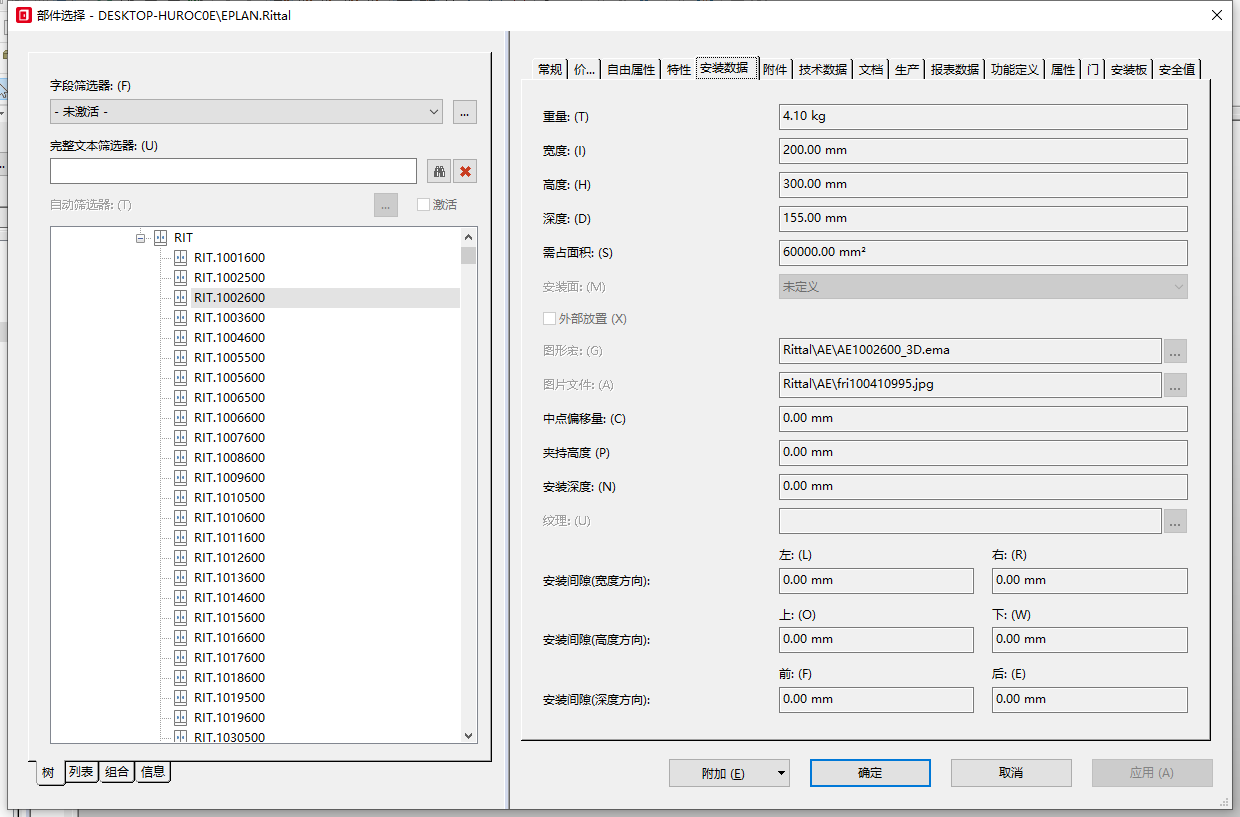The width and height of the screenshot is (1240, 817).
Task: Click part icon beside RIT.1005500
Action: point(181,357)
